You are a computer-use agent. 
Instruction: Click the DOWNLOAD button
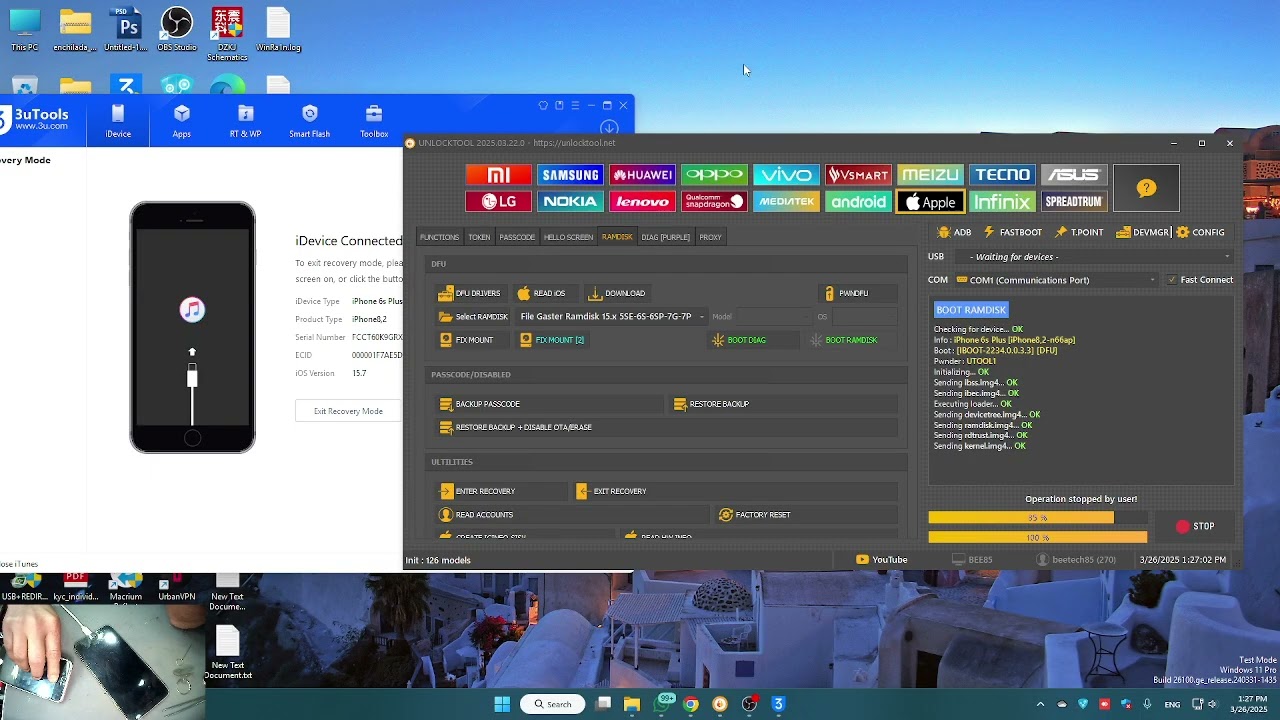click(616, 293)
